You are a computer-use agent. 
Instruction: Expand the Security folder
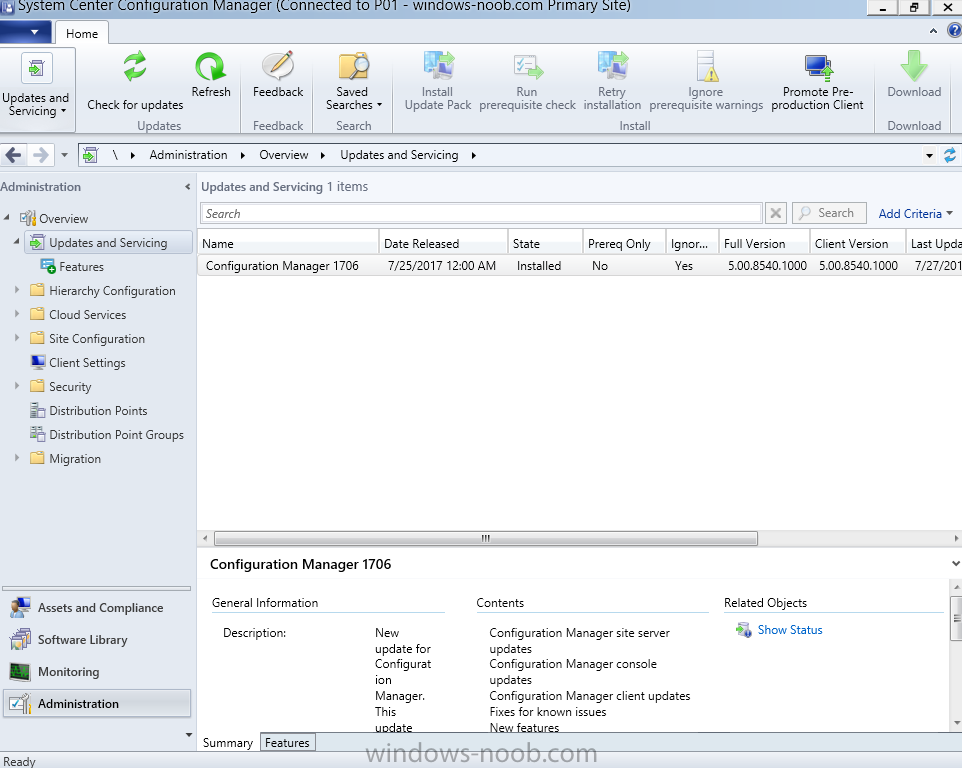(x=17, y=385)
